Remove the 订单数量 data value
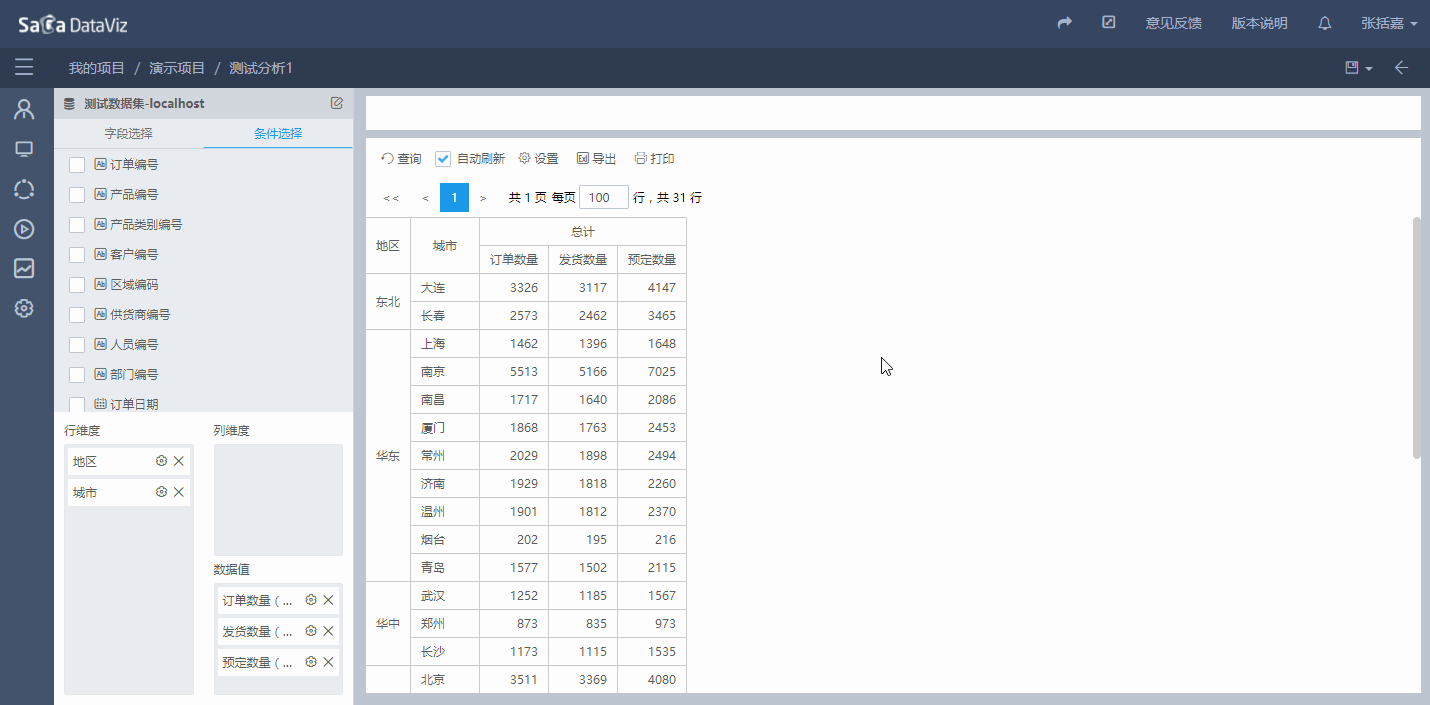This screenshot has width=1430, height=705. pyautogui.click(x=328, y=600)
